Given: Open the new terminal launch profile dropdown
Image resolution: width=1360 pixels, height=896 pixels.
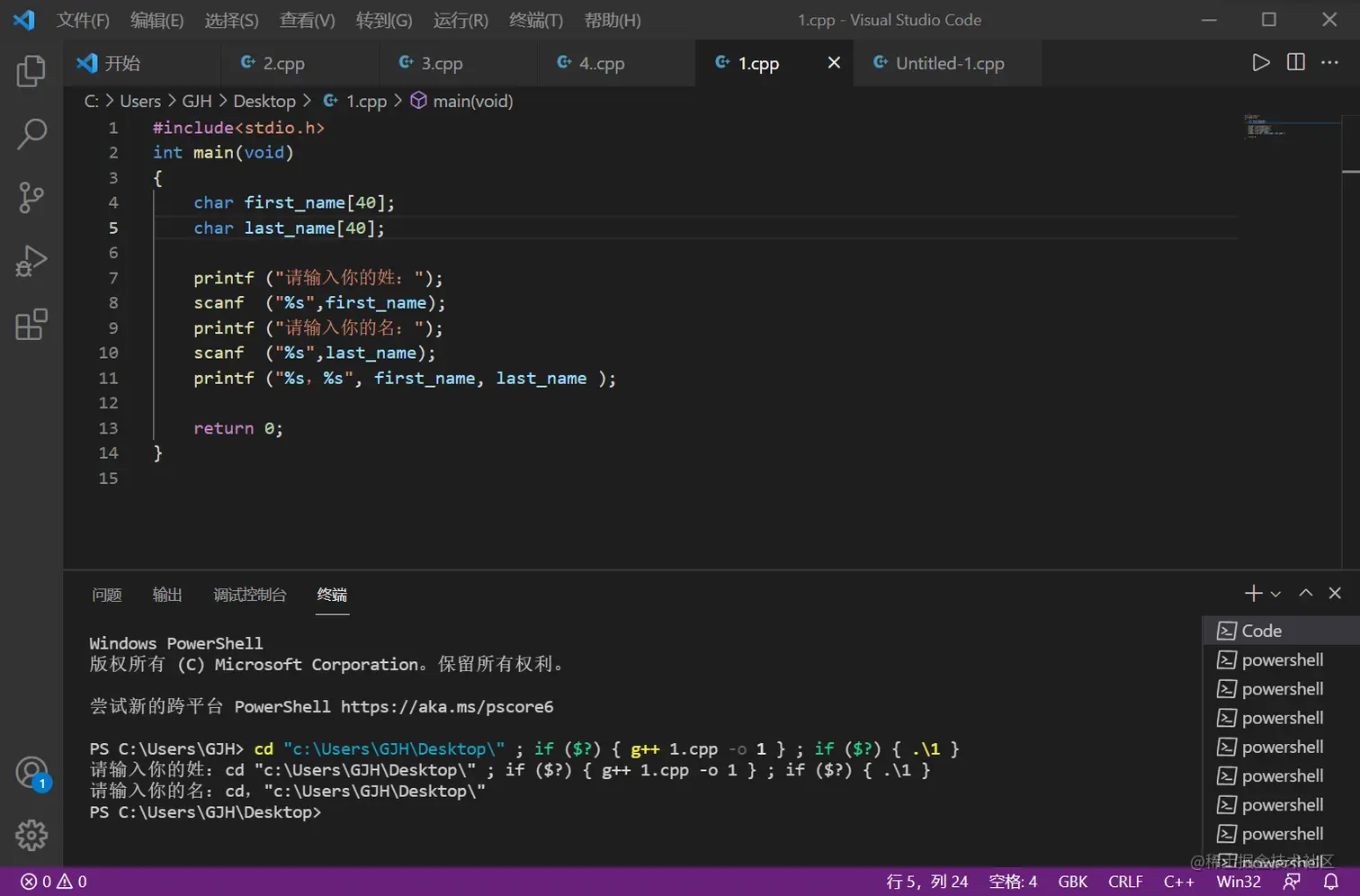Looking at the screenshot, I should coord(1275,594).
